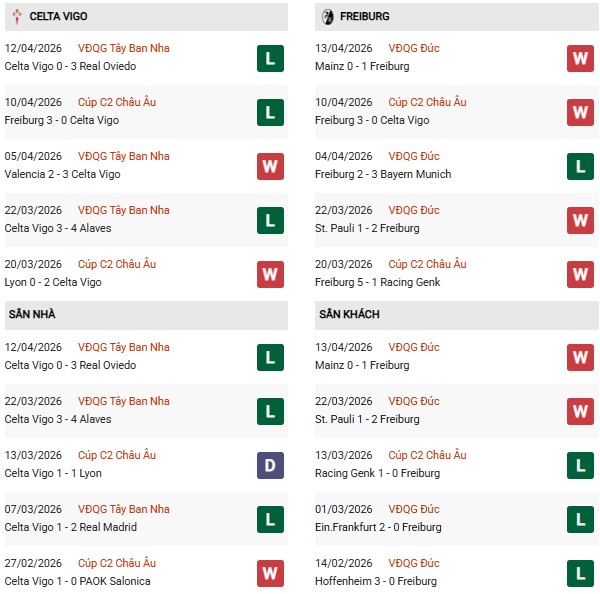This screenshot has width=600, height=594.
Task: Open the CELTA VIGO team header
Action: [62, 17]
